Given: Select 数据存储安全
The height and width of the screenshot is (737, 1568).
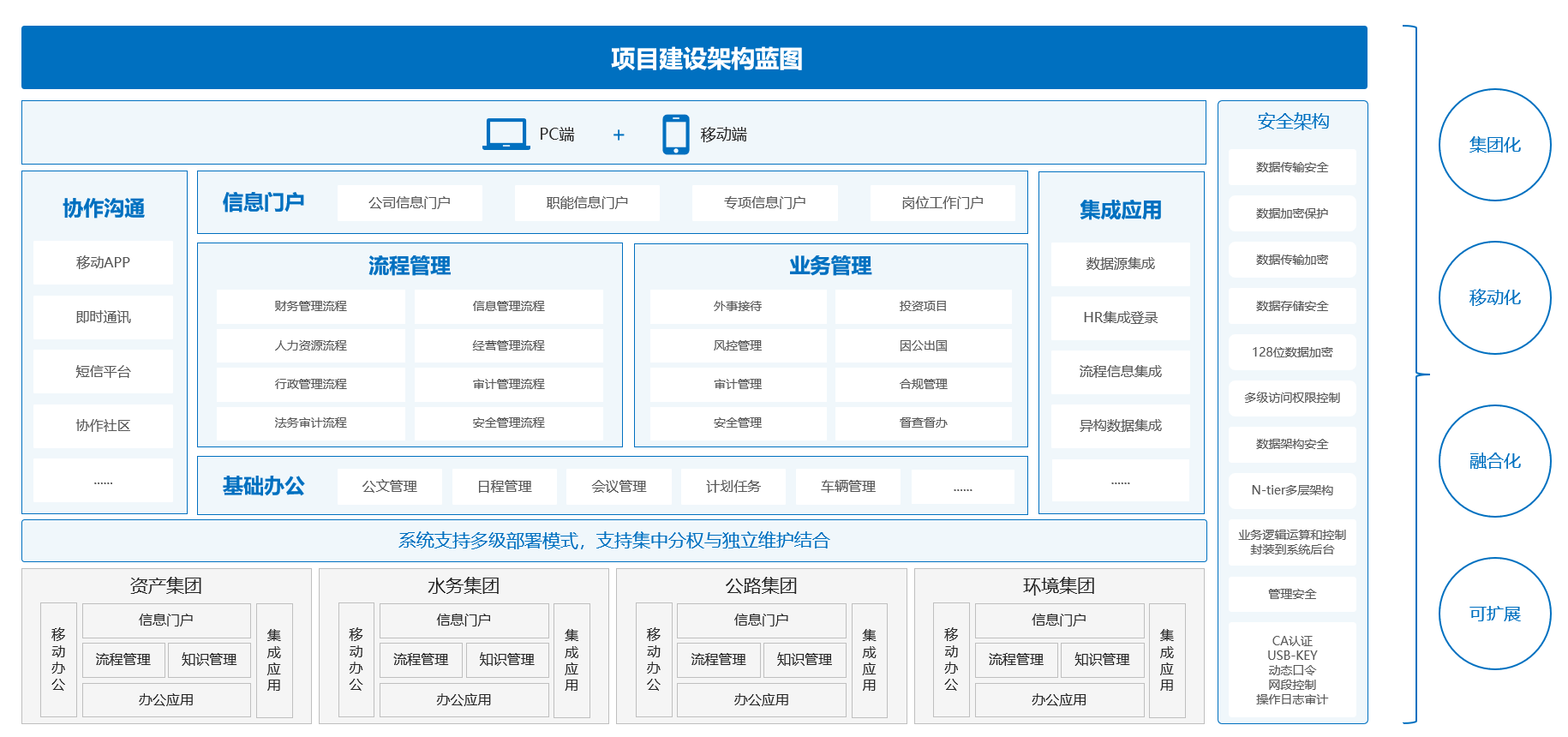Looking at the screenshot, I should point(1292,306).
